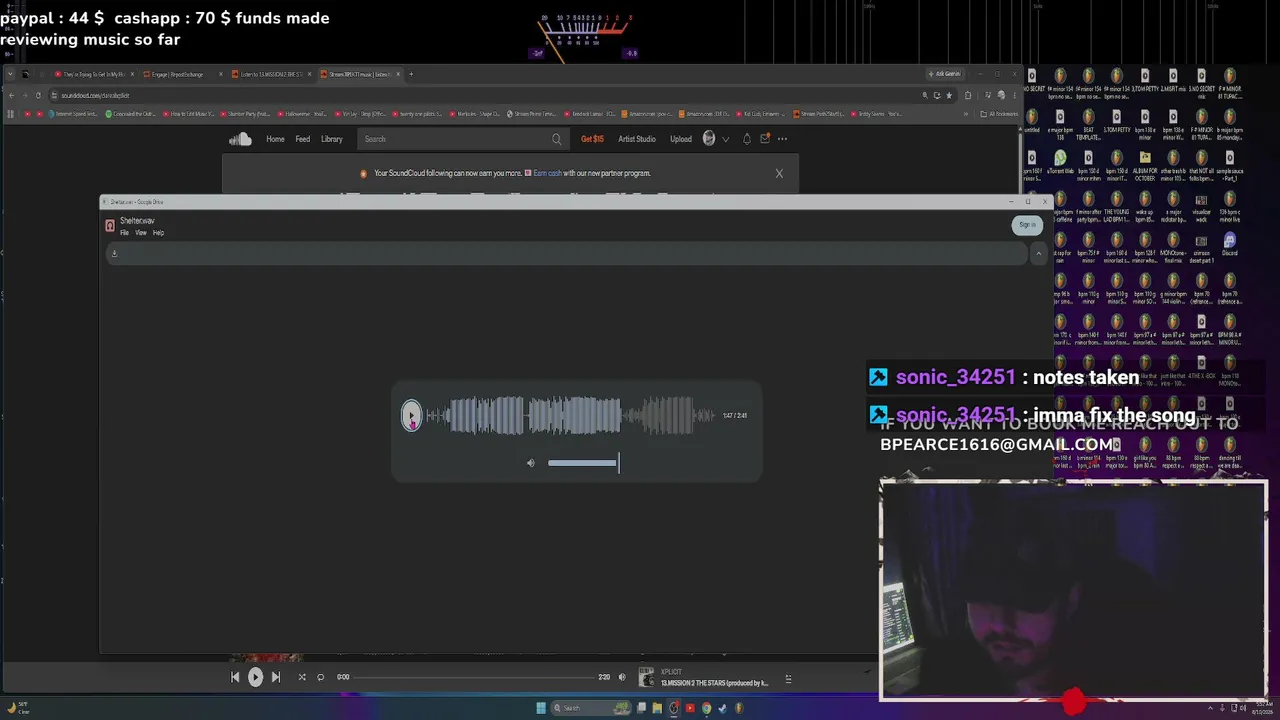Viewport: 1280px width, 720px height.
Task: Open the SoundCloud profile avatar menu
Action: [709, 139]
